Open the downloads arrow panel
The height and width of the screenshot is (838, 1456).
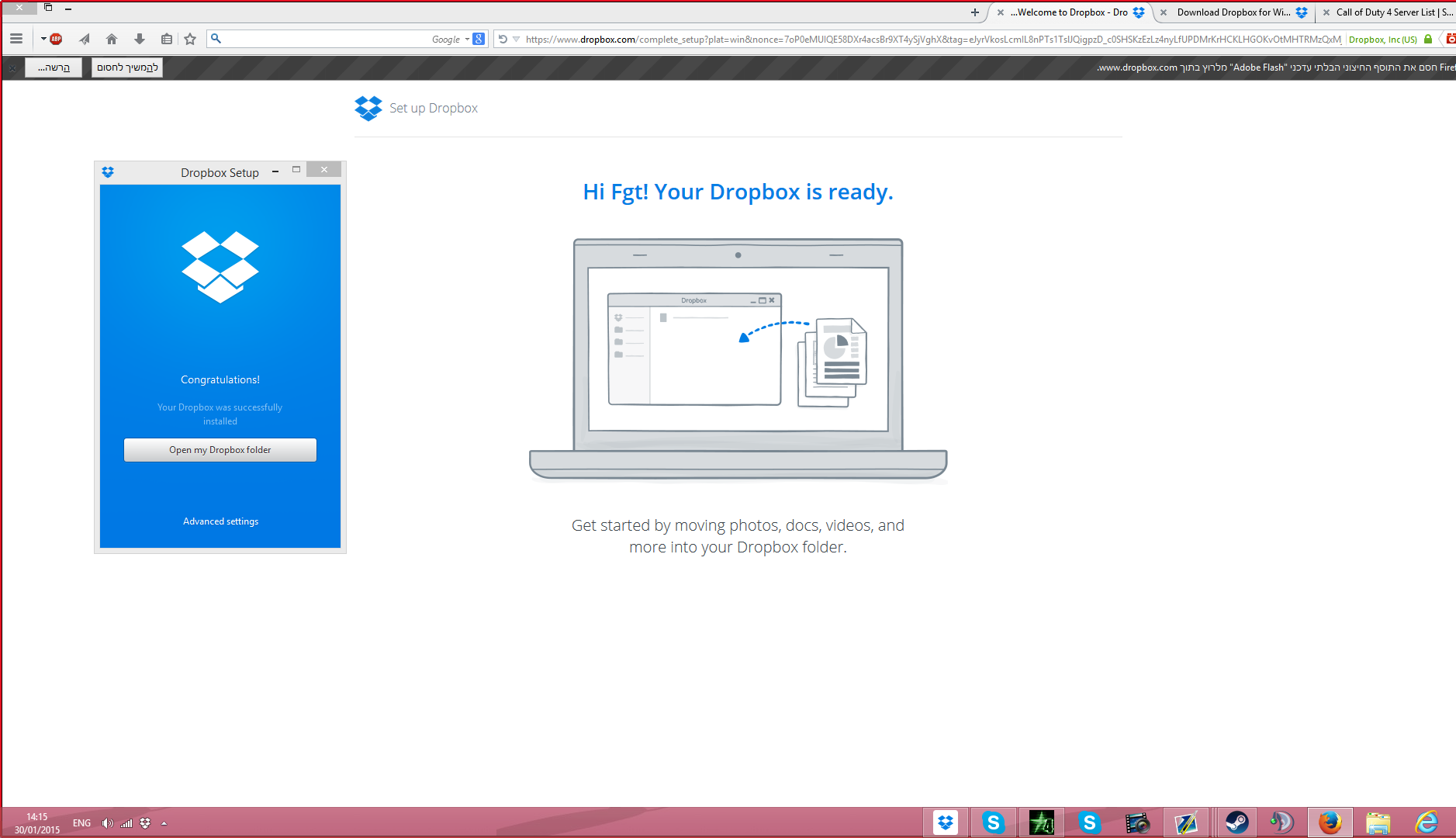click(140, 39)
